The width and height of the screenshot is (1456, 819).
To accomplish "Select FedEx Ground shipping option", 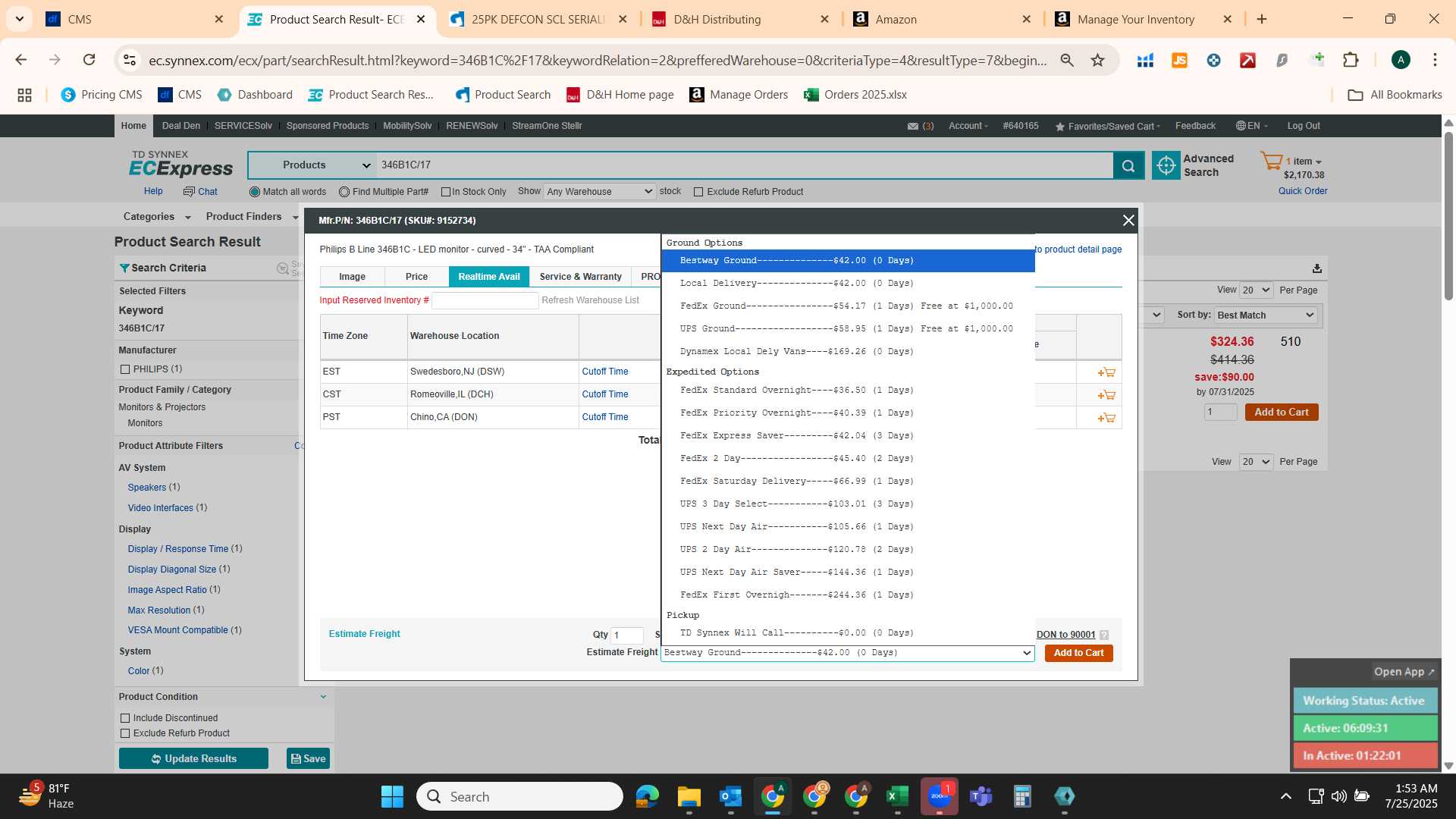I will coord(846,306).
